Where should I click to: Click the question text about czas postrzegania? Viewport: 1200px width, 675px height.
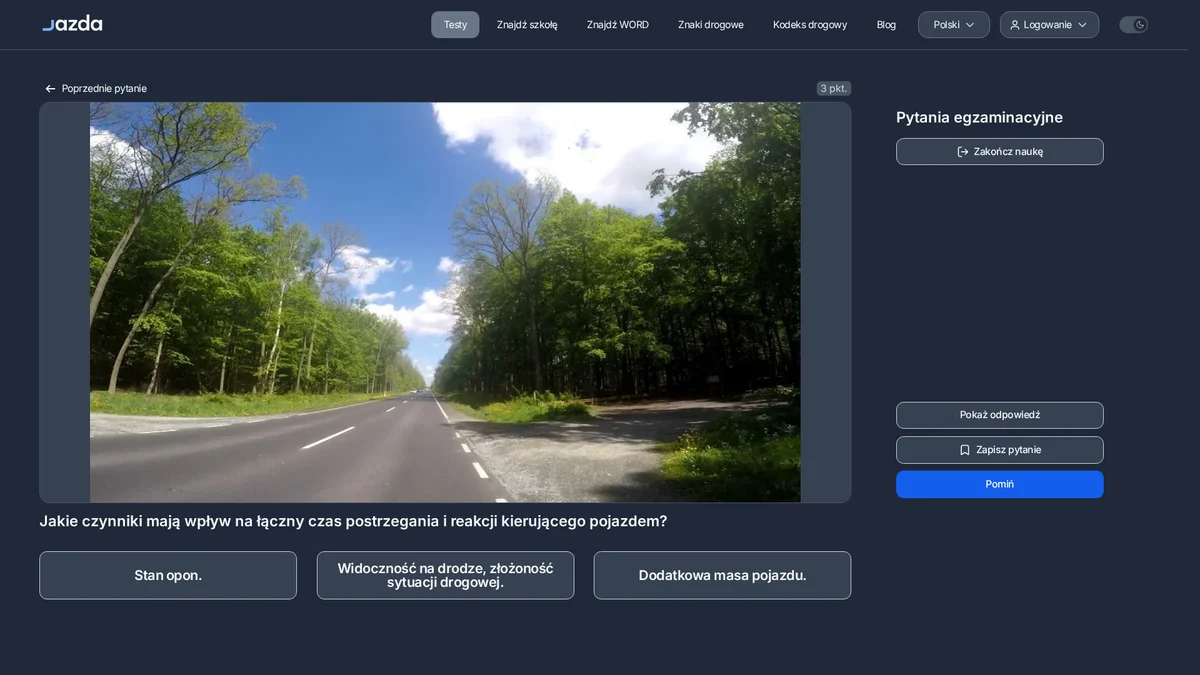coord(353,521)
